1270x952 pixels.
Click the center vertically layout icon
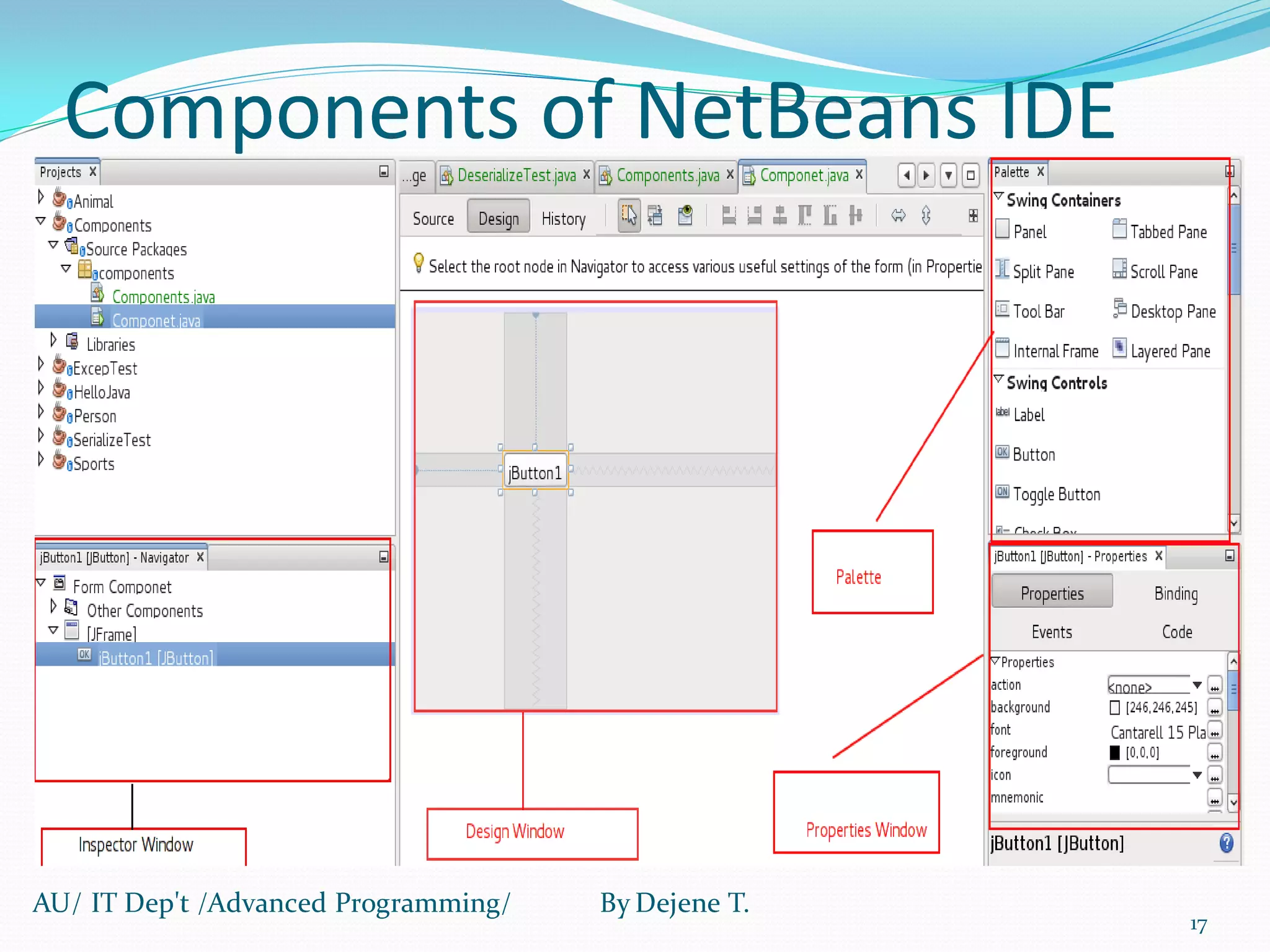(856, 216)
